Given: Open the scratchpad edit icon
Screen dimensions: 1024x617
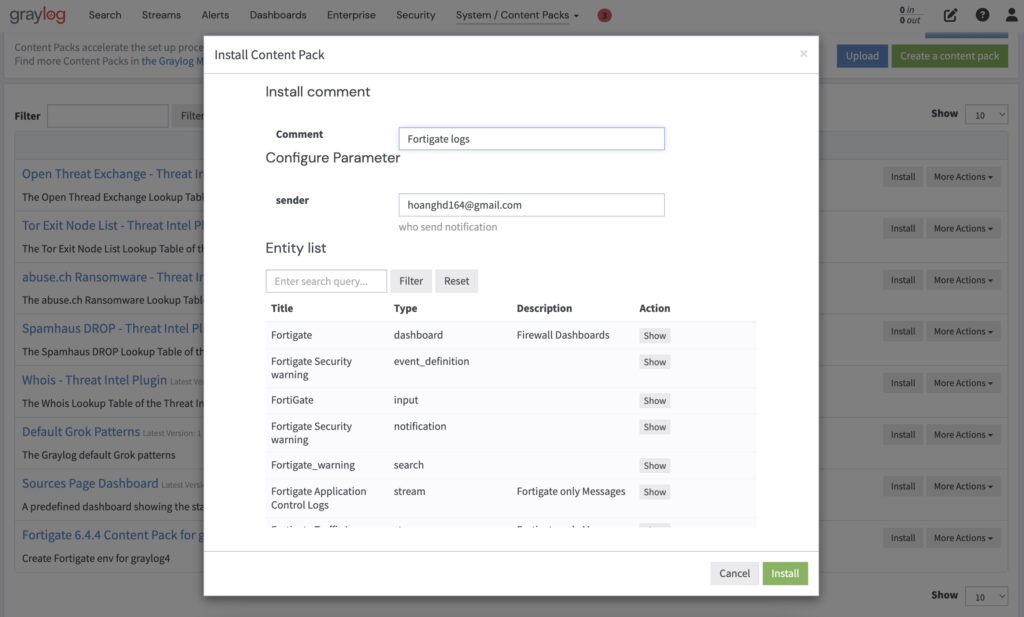Looking at the screenshot, I should pos(950,15).
